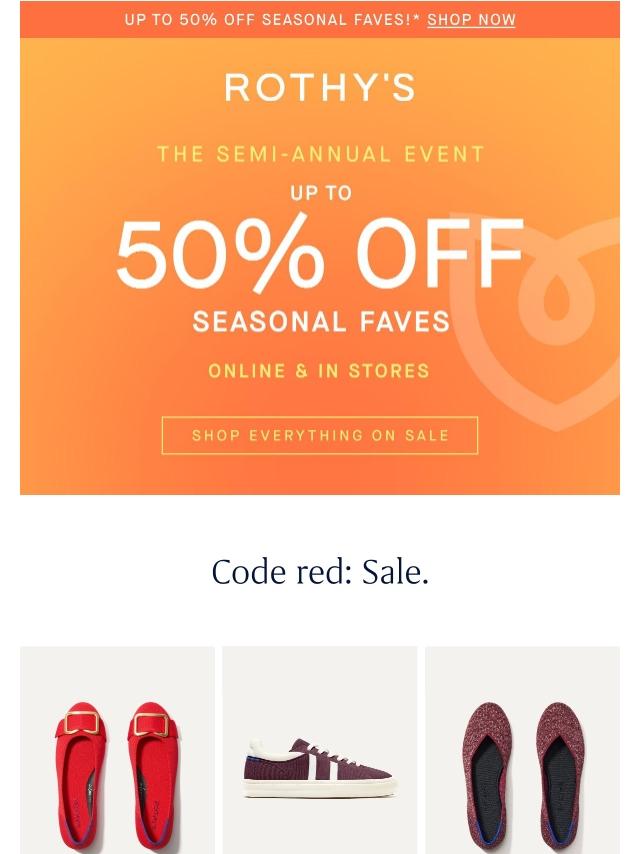Click the left red flat shoe
The width and height of the screenshot is (640, 854).
coord(81,778)
